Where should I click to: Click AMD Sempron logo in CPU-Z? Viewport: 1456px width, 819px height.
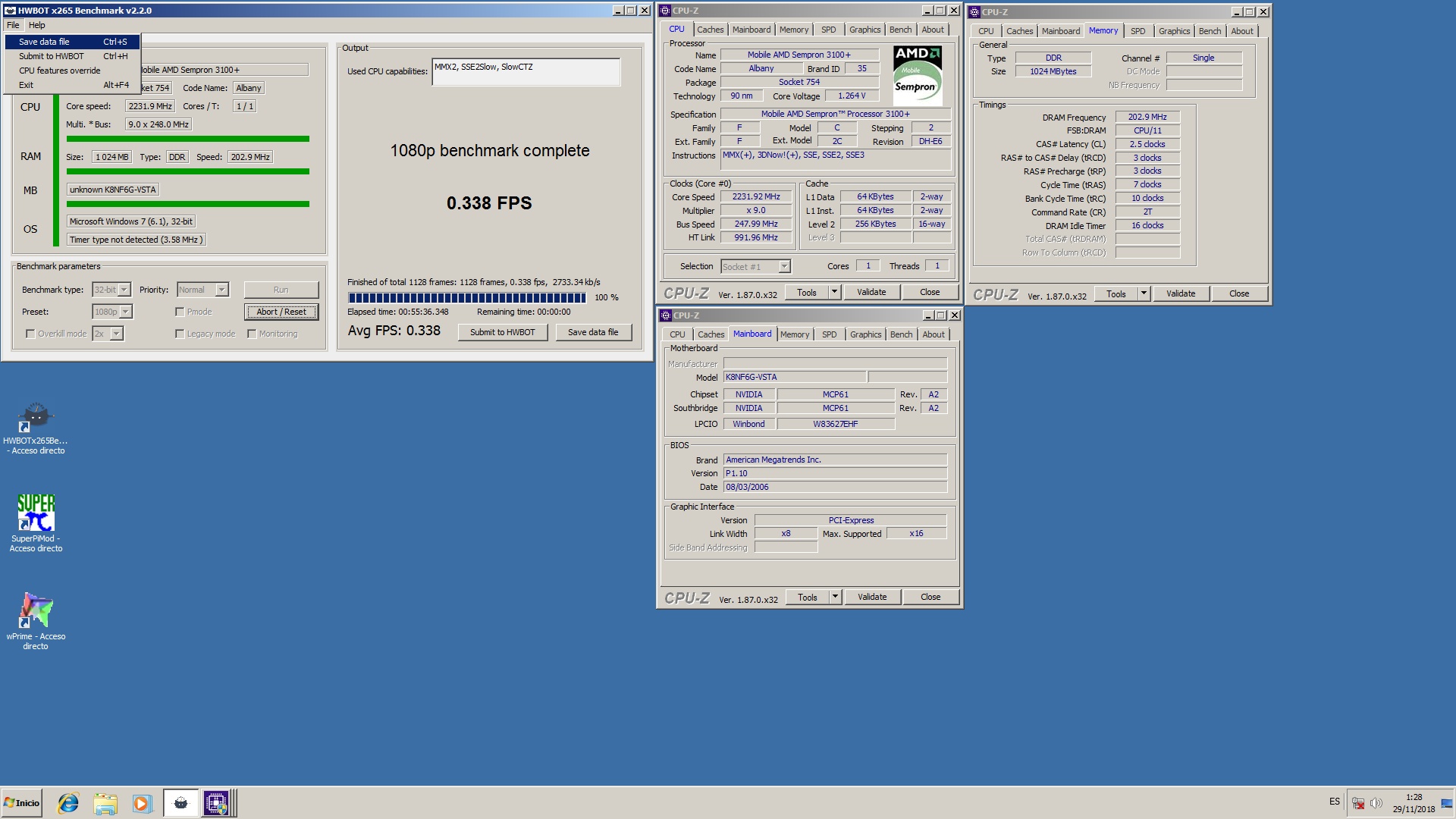pos(917,75)
